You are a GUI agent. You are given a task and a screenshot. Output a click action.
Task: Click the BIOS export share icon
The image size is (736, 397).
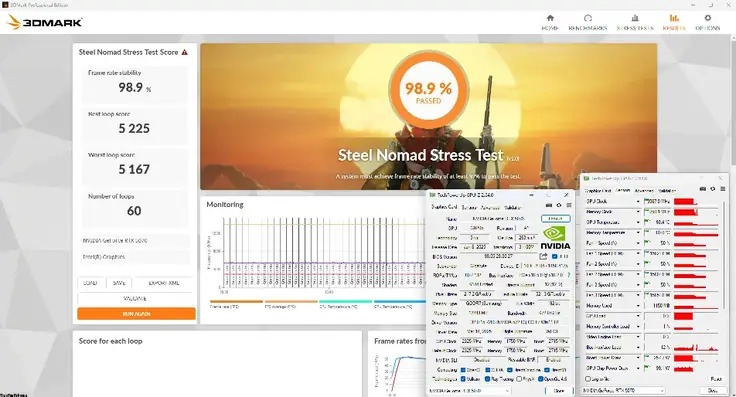(x=544, y=256)
